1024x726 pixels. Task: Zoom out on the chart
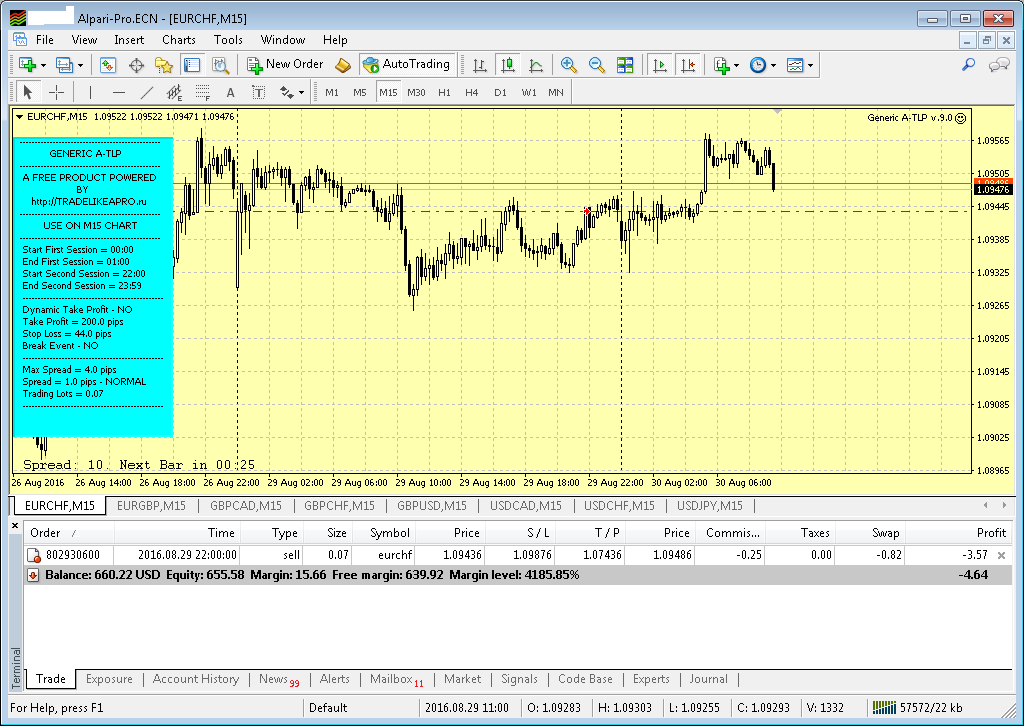pos(596,65)
